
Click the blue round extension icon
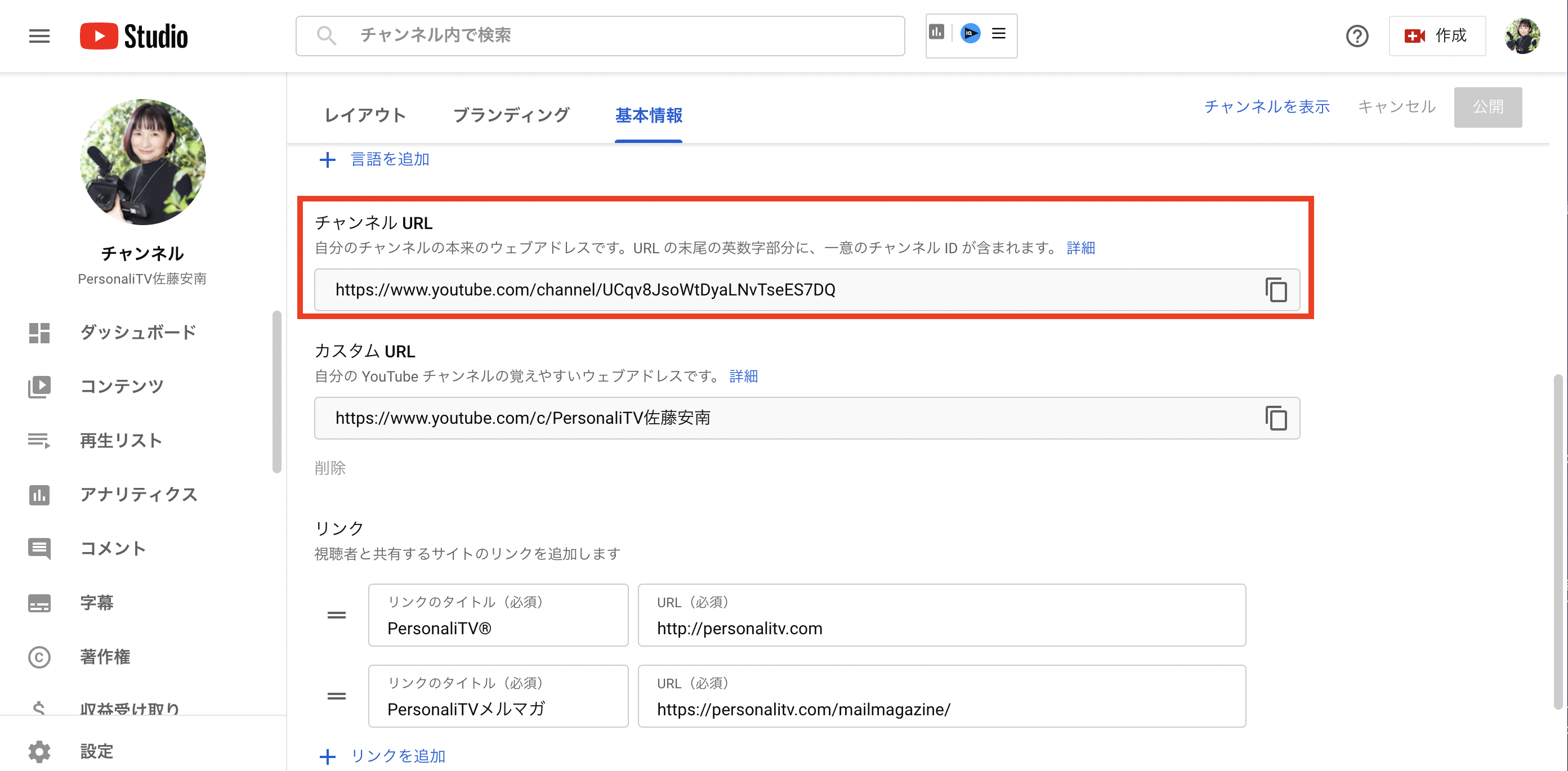(x=970, y=33)
